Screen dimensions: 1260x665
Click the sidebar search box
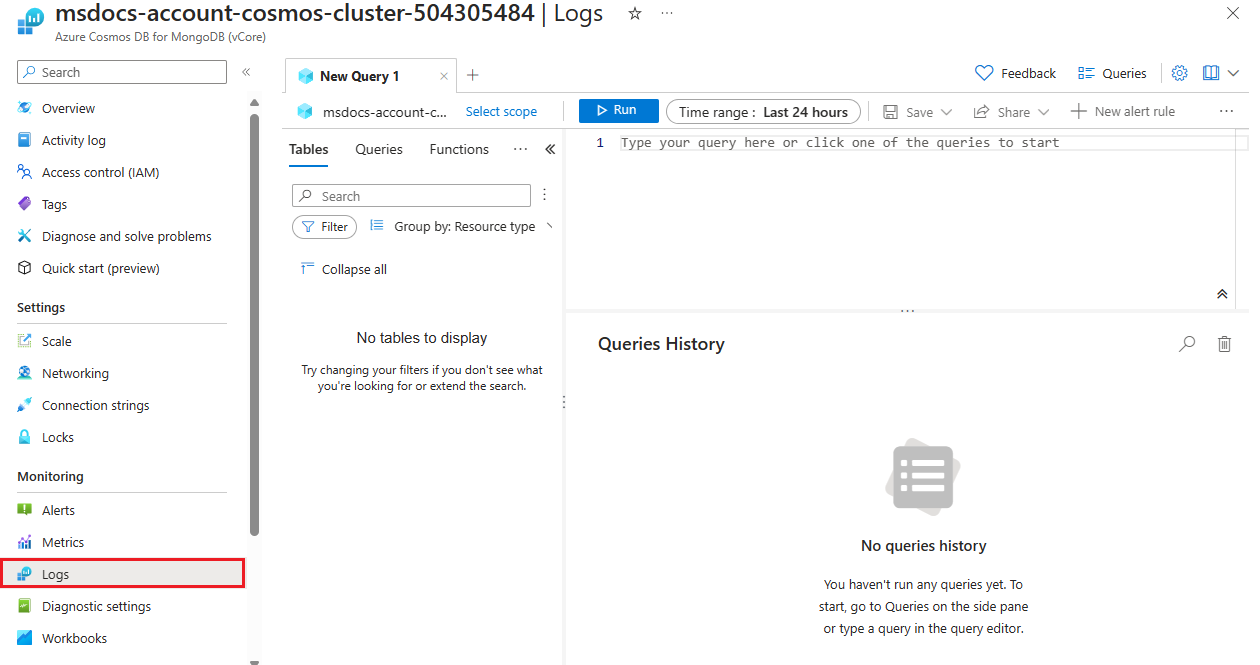[x=120, y=72]
